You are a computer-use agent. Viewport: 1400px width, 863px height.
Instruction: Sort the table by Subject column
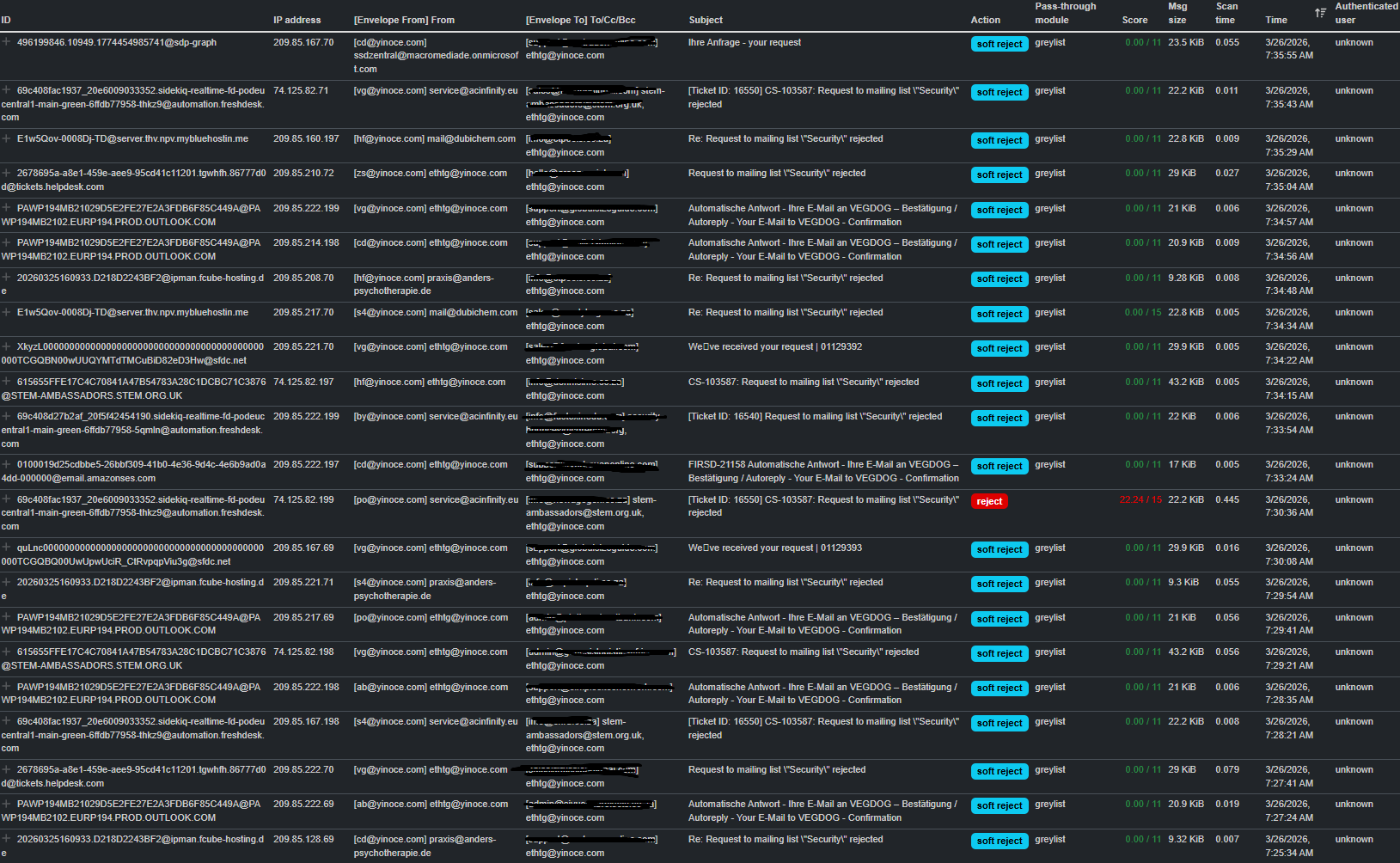705,20
